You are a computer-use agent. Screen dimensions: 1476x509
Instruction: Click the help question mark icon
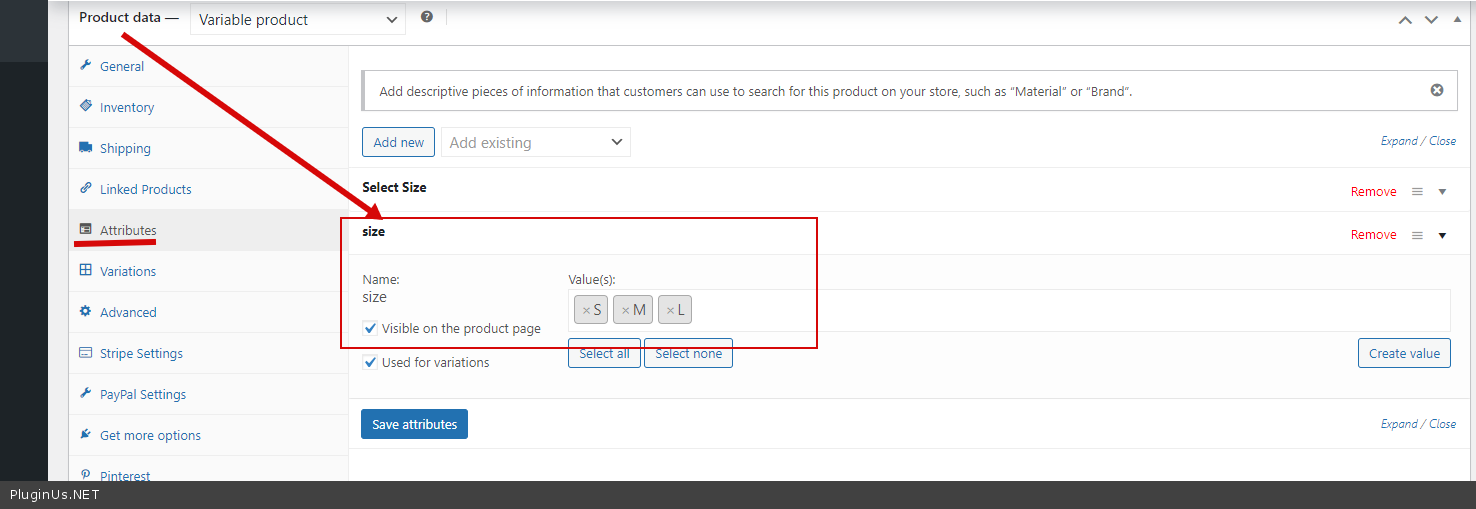427,17
